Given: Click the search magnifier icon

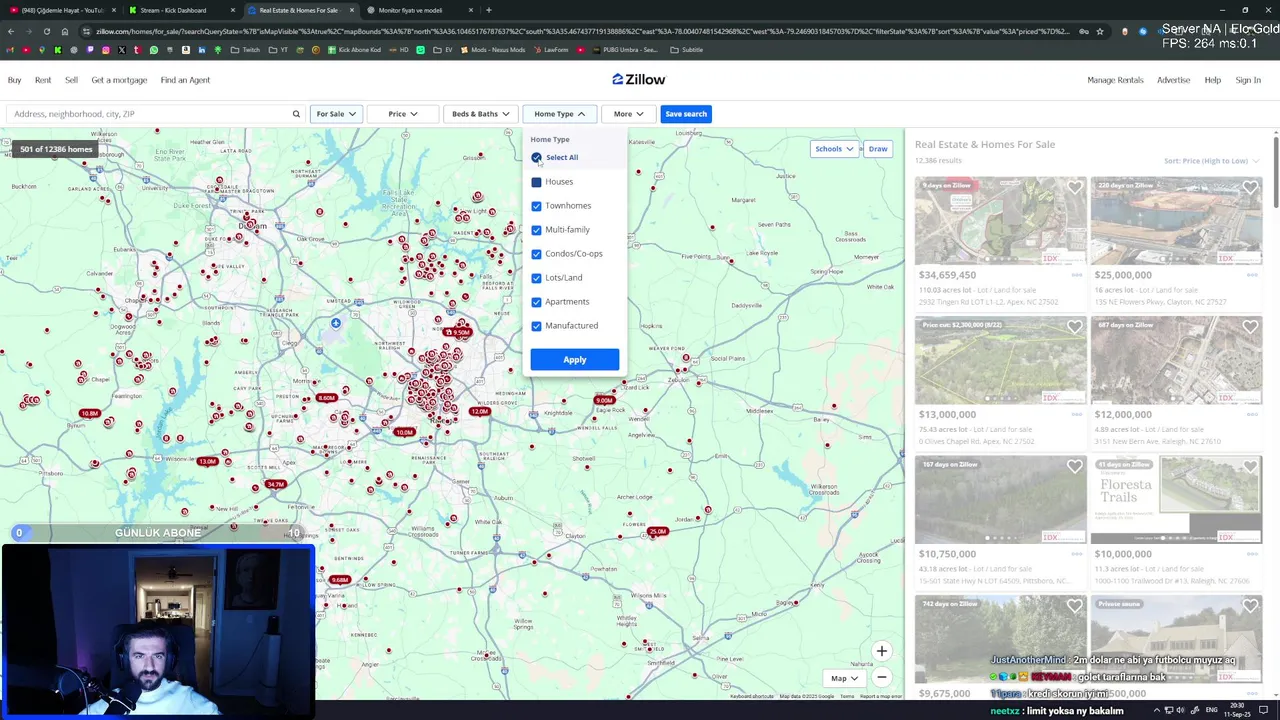Looking at the screenshot, I should click(x=296, y=114).
